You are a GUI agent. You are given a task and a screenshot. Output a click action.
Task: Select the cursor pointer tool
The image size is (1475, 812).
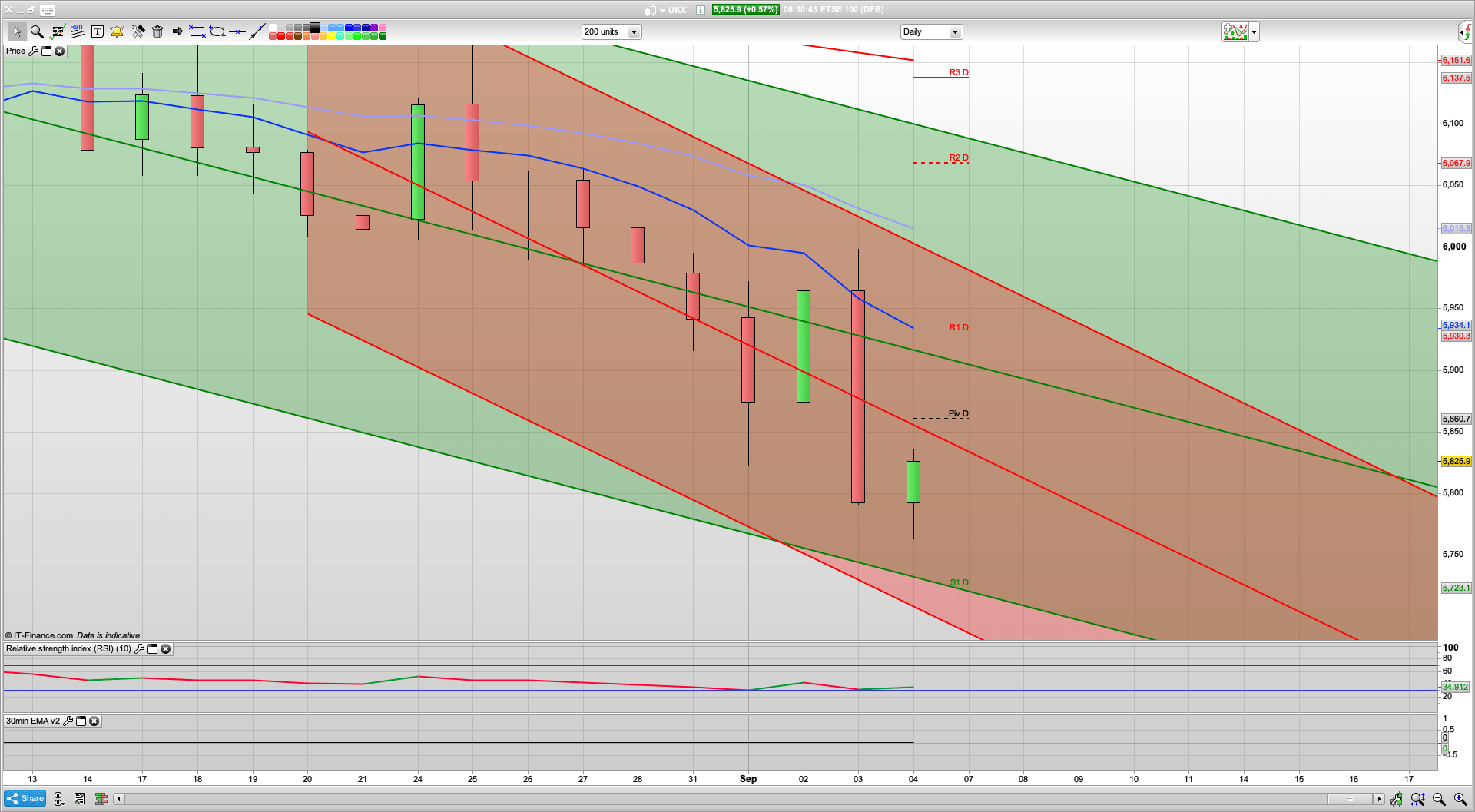coord(17,31)
